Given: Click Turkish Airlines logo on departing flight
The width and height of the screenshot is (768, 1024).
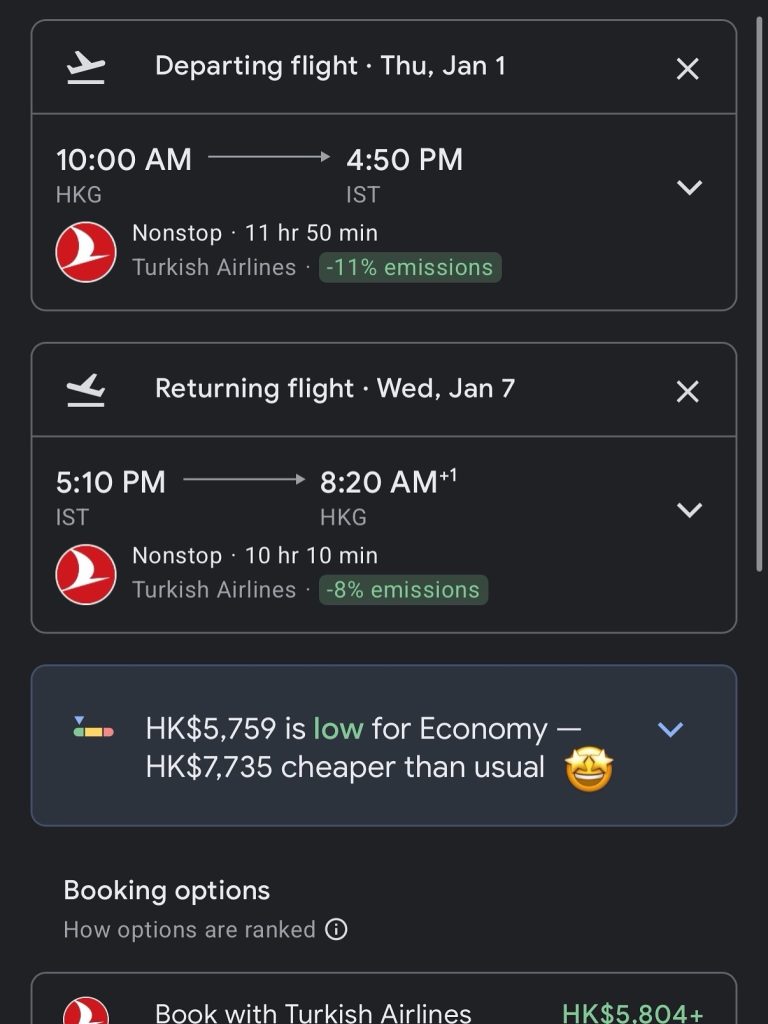Looking at the screenshot, I should coord(86,252).
